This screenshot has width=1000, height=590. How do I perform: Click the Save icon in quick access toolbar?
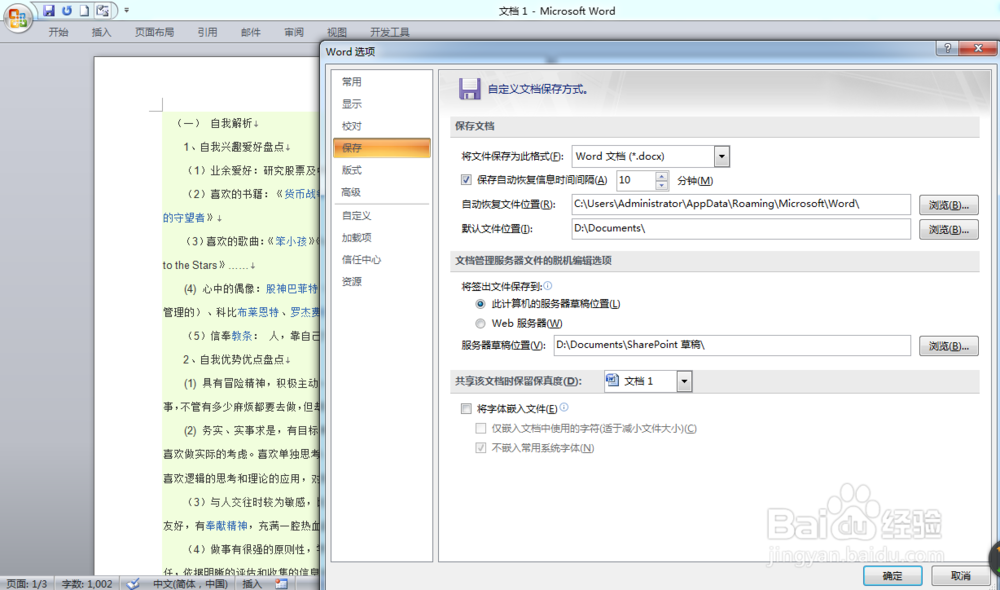click(49, 10)
